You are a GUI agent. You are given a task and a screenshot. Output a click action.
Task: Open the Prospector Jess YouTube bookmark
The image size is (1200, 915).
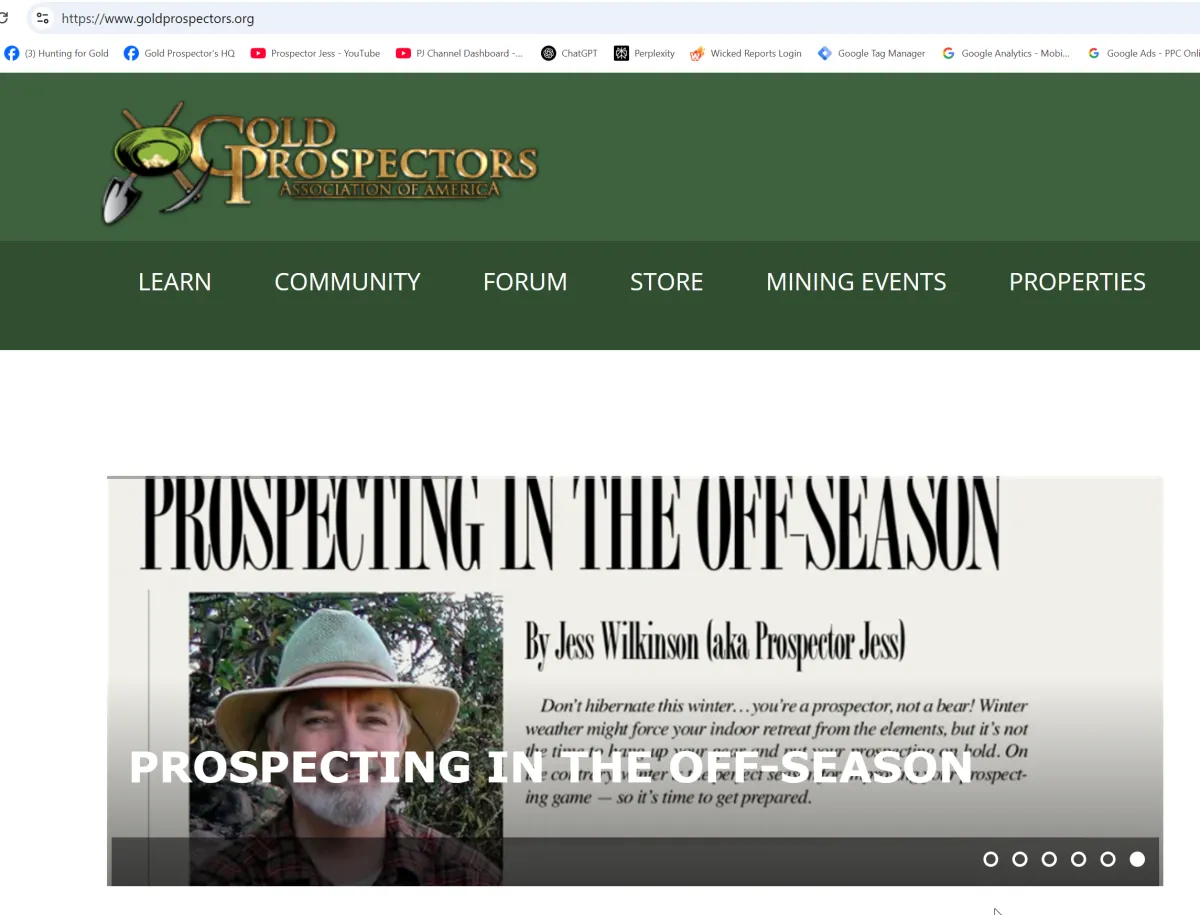(x=316, y=53)
